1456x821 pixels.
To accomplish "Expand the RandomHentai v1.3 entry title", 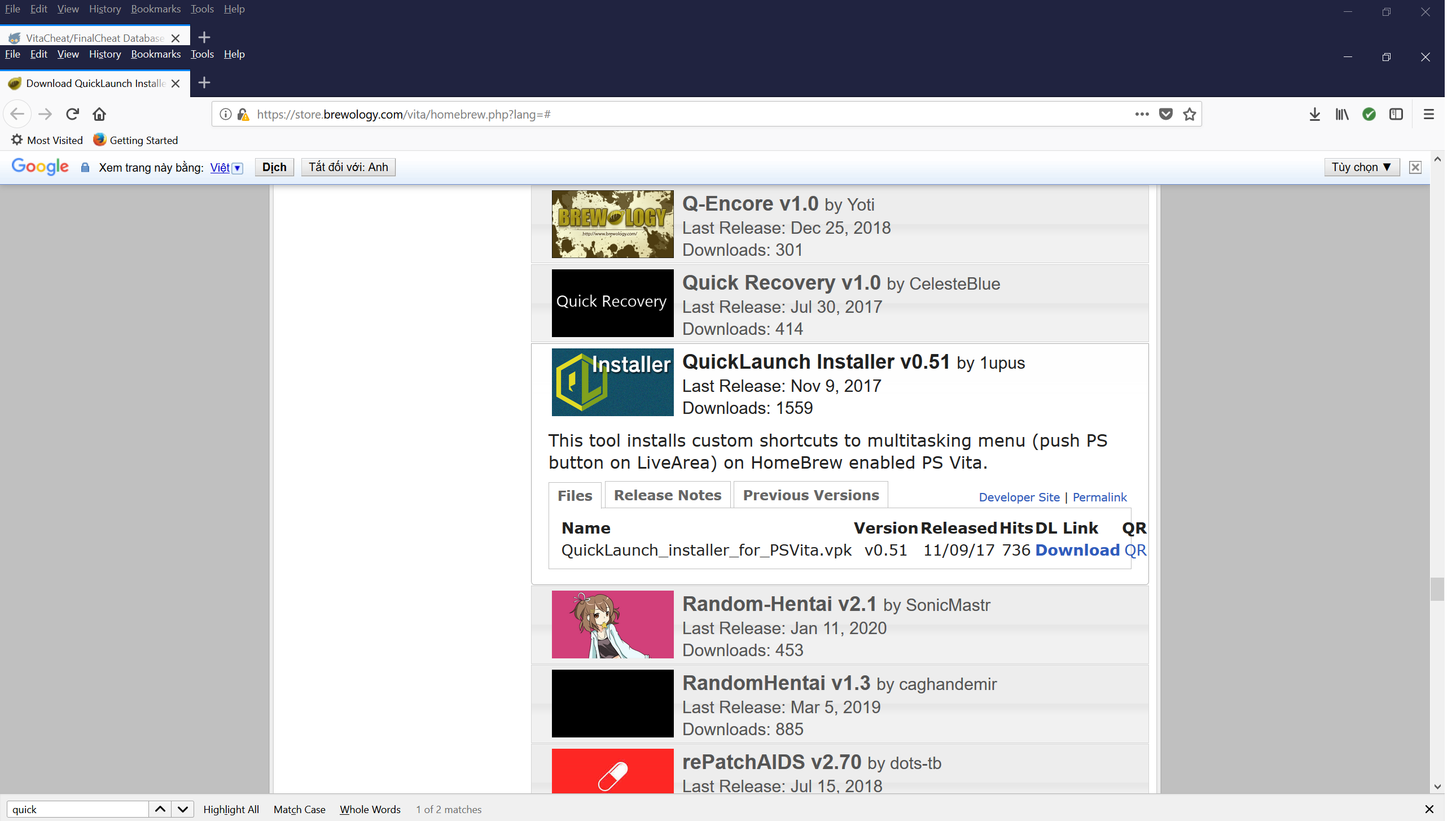I will (x=777, y=683).
